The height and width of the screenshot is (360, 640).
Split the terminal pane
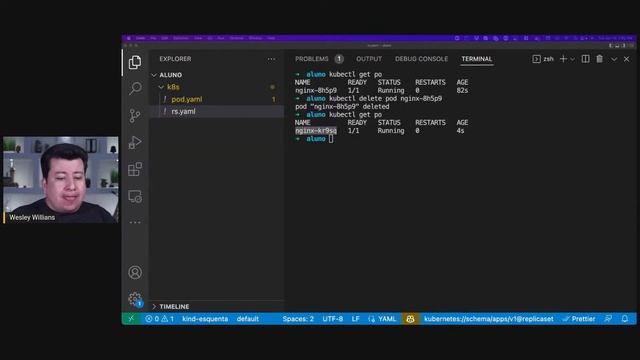pos(585,59)
